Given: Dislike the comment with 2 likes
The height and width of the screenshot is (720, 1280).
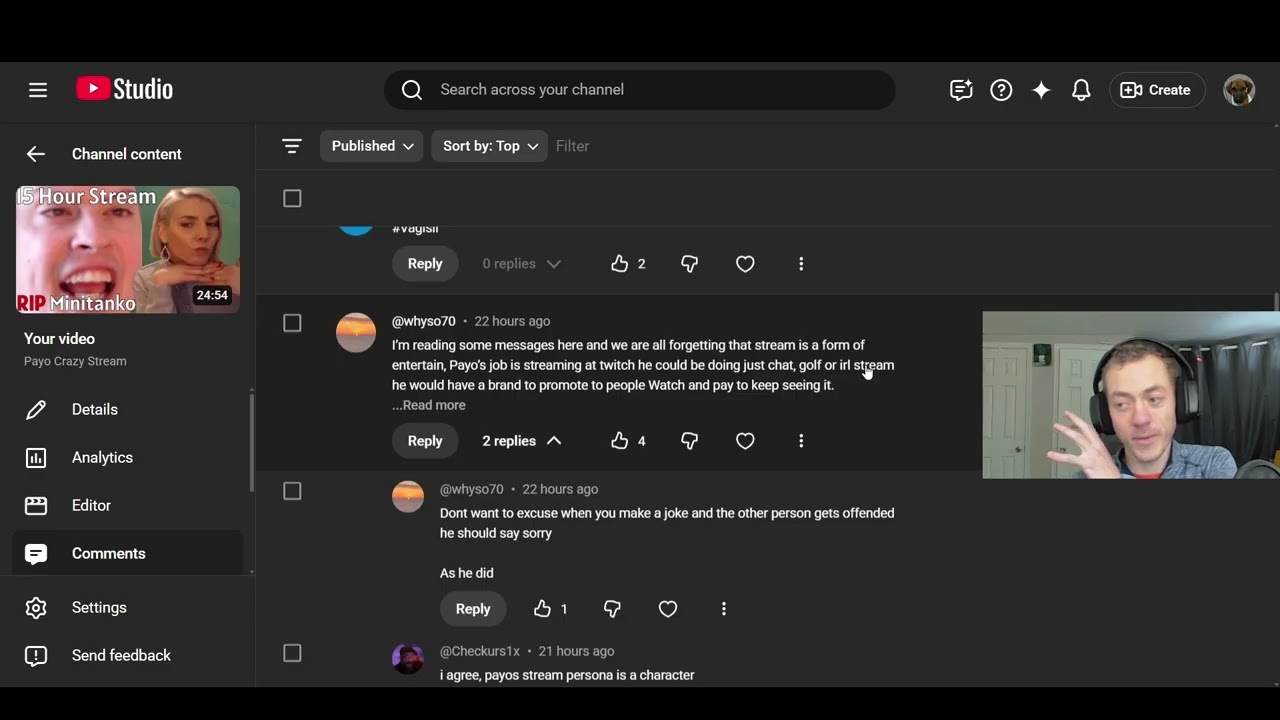Looking at the screenshot, I should coord(689,264).
